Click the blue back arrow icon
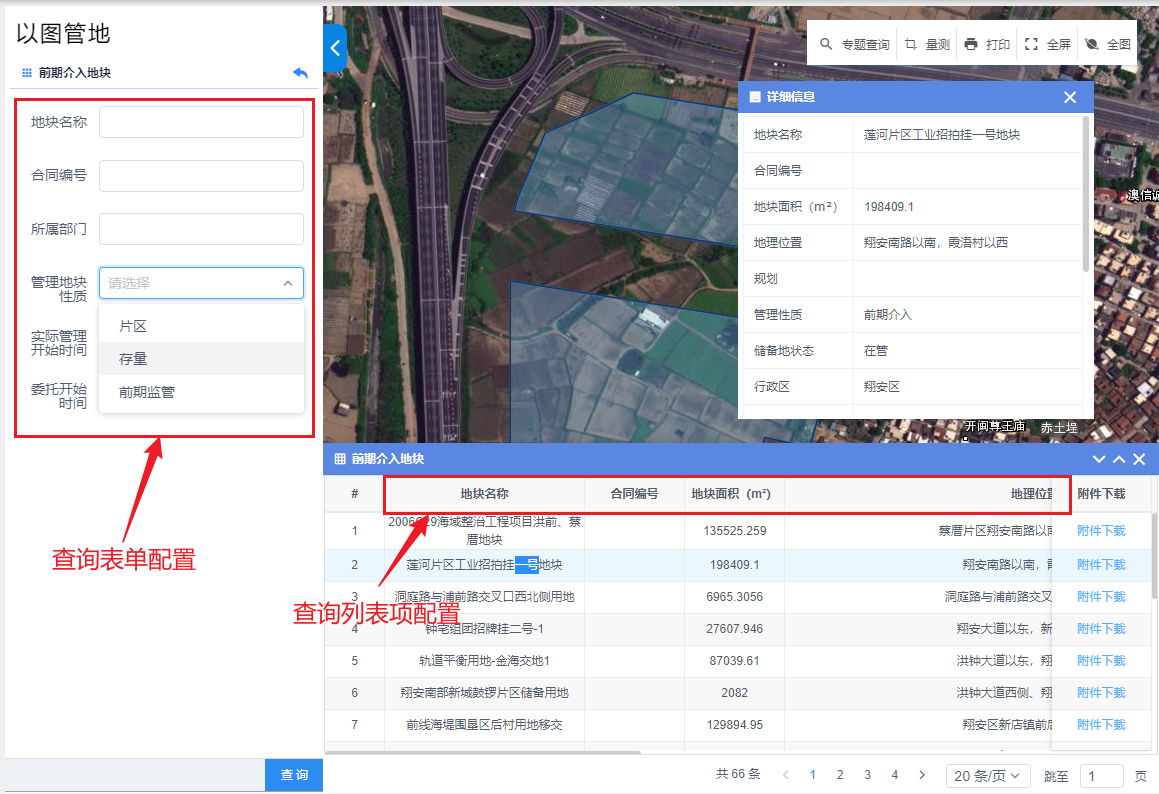The width and height of the screenshot is (1159, 794). point(300,73)
